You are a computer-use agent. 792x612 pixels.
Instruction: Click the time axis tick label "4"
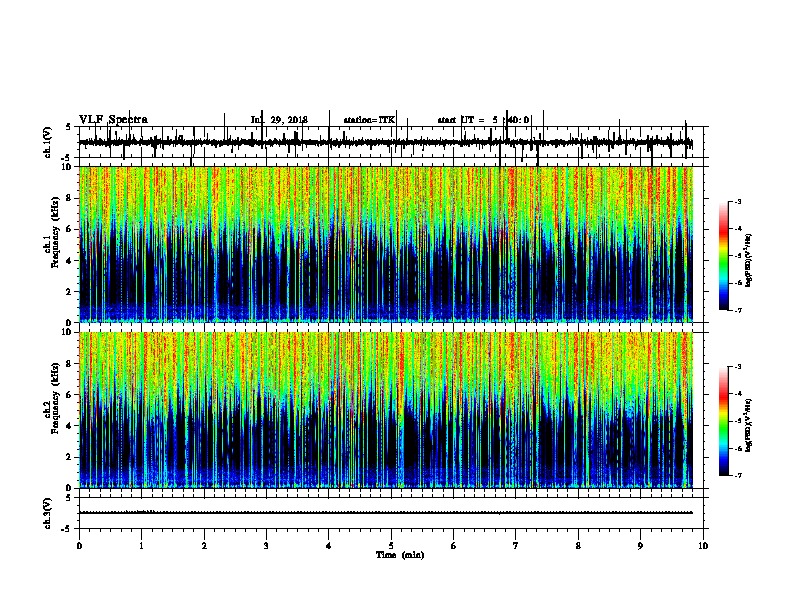(329, 546)
